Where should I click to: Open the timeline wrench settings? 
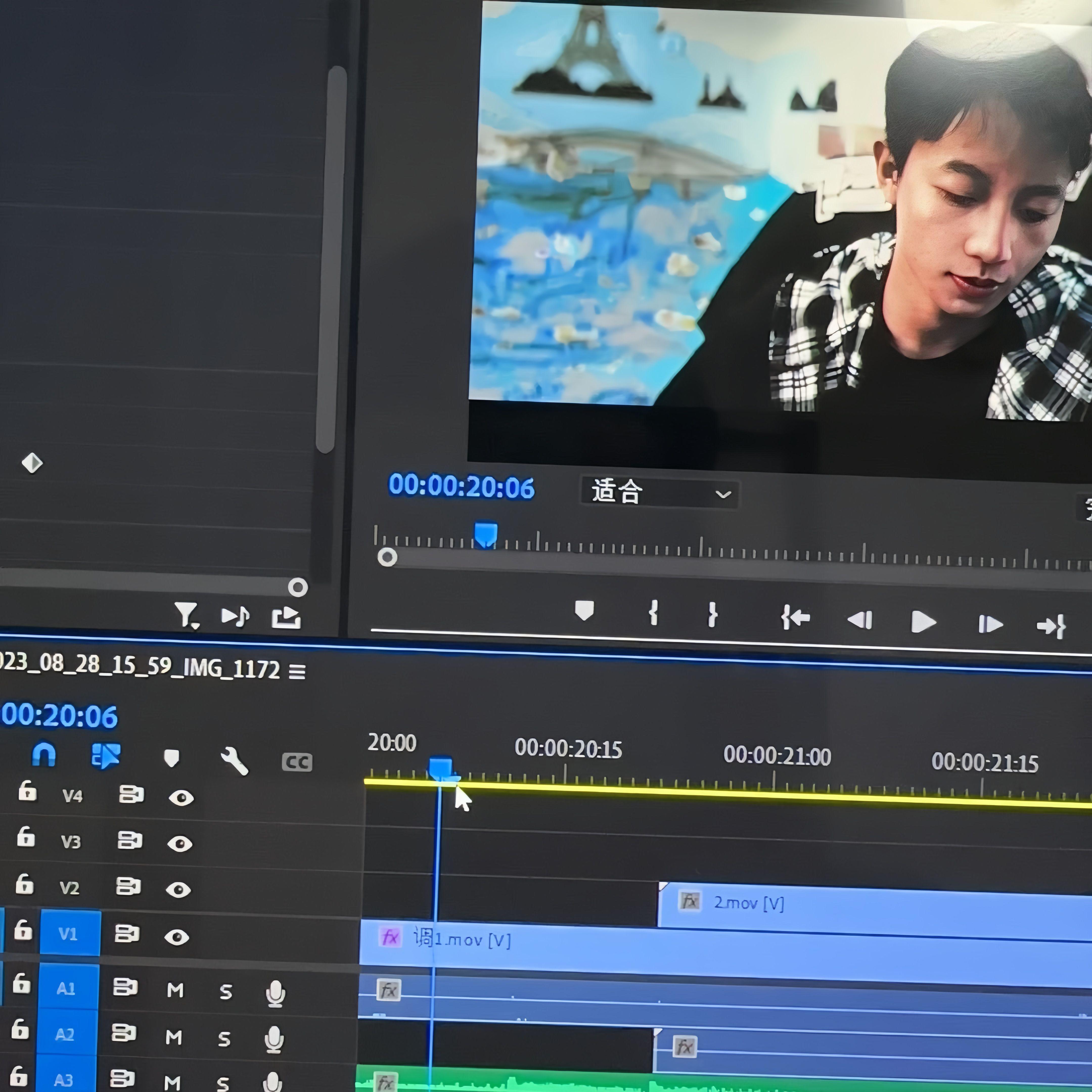point(234,761)
